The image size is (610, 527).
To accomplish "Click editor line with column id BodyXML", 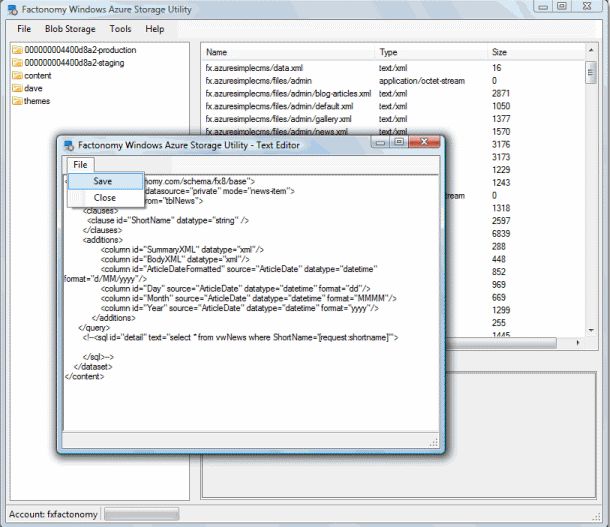I will (175, 259).
